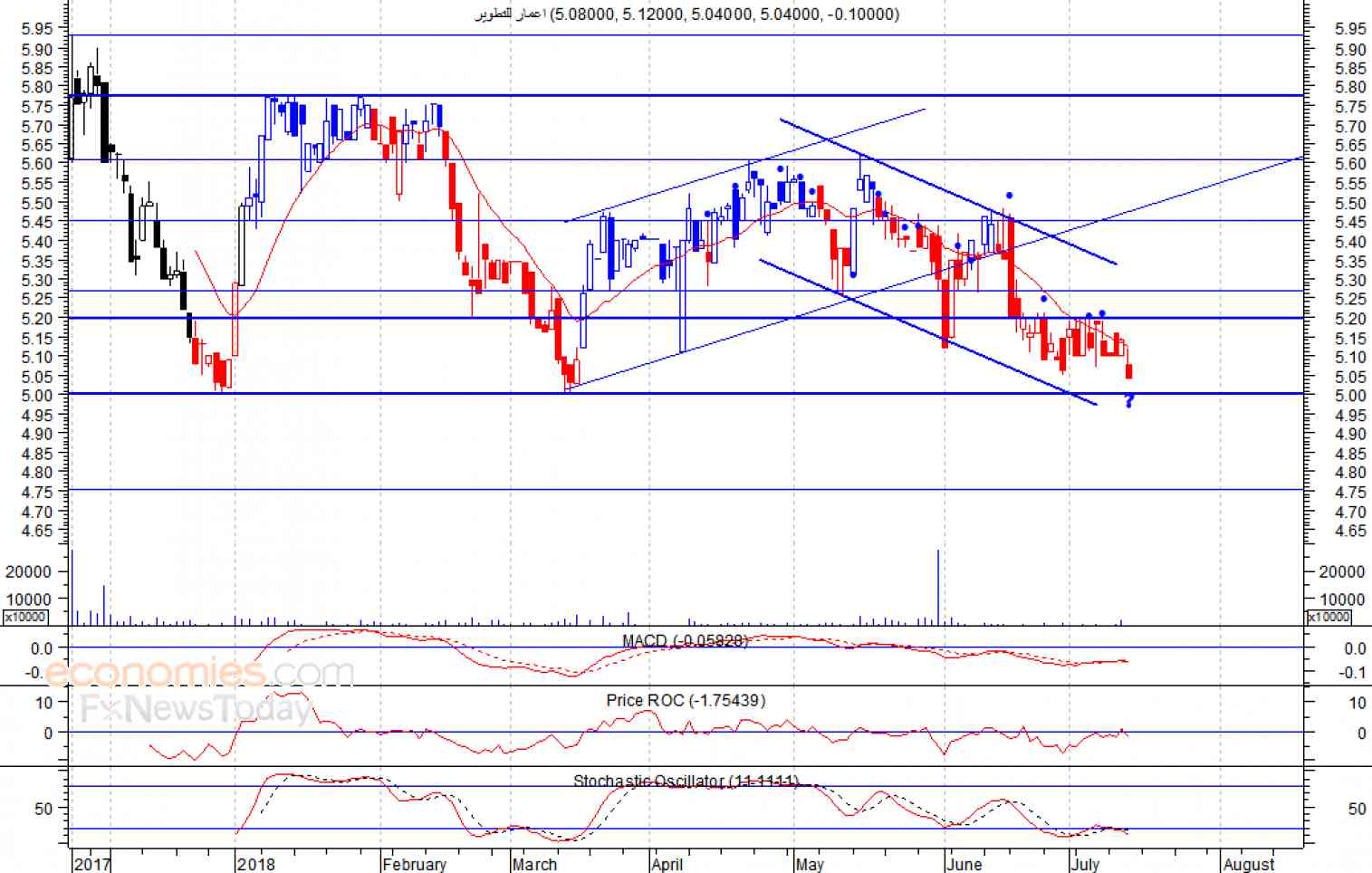The height and width of the screenshot is (873, 1372).
Task: Click the 5.60 price label on left axis
Action: pos(37,163)
